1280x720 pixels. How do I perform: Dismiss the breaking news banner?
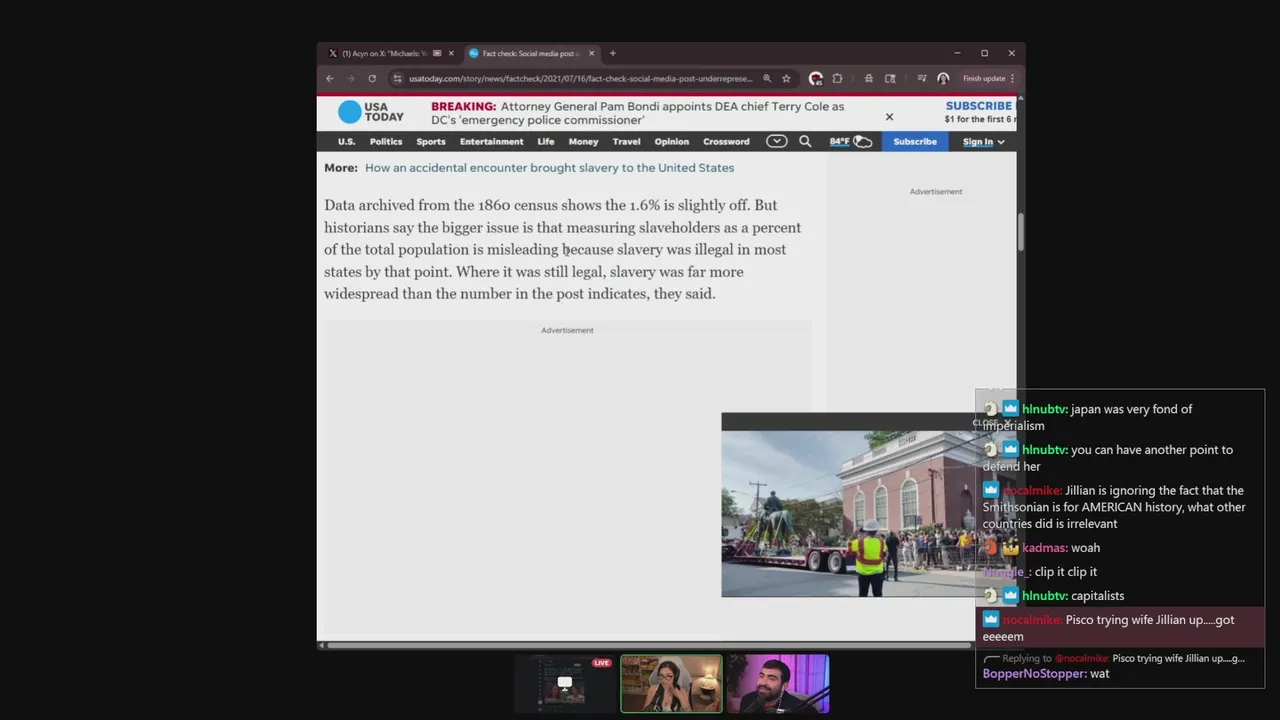tap(889, 117)
